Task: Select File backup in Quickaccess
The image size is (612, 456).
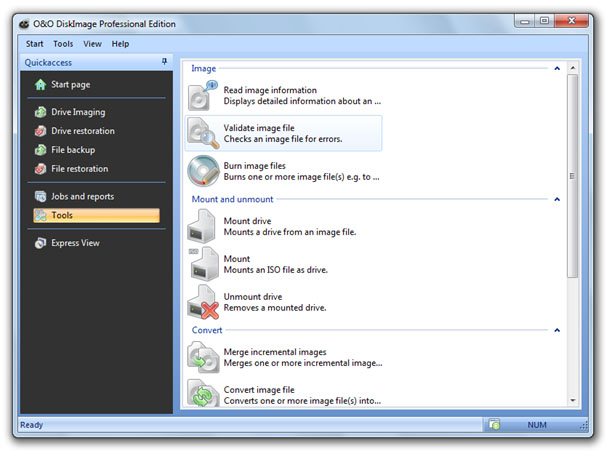Action: 72,150
